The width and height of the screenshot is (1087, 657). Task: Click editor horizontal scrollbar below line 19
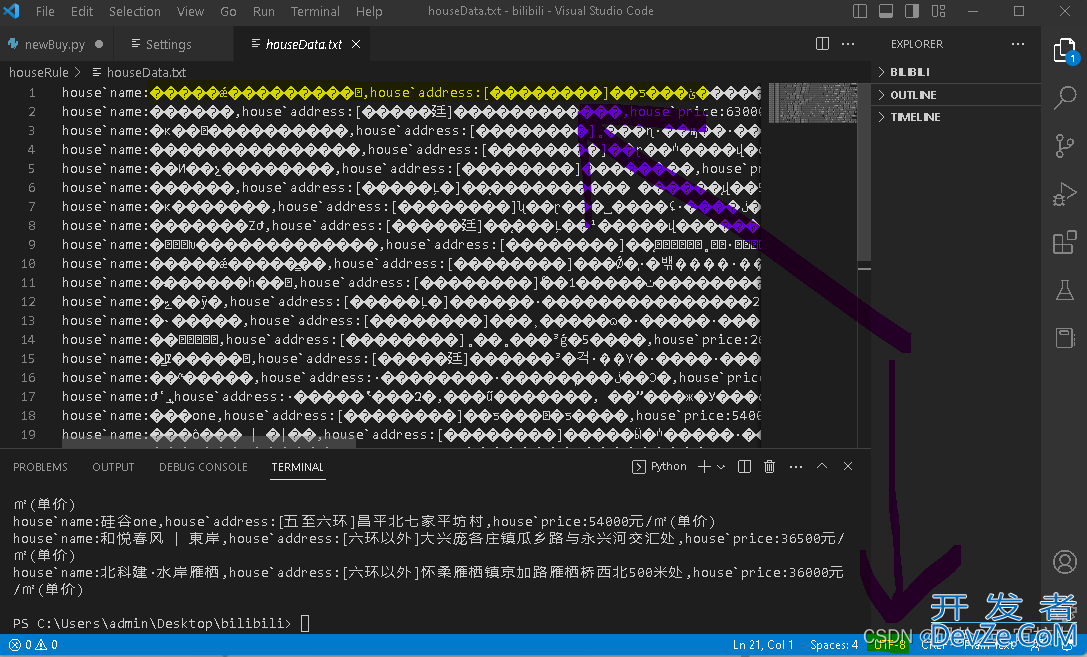coord(208,444)
